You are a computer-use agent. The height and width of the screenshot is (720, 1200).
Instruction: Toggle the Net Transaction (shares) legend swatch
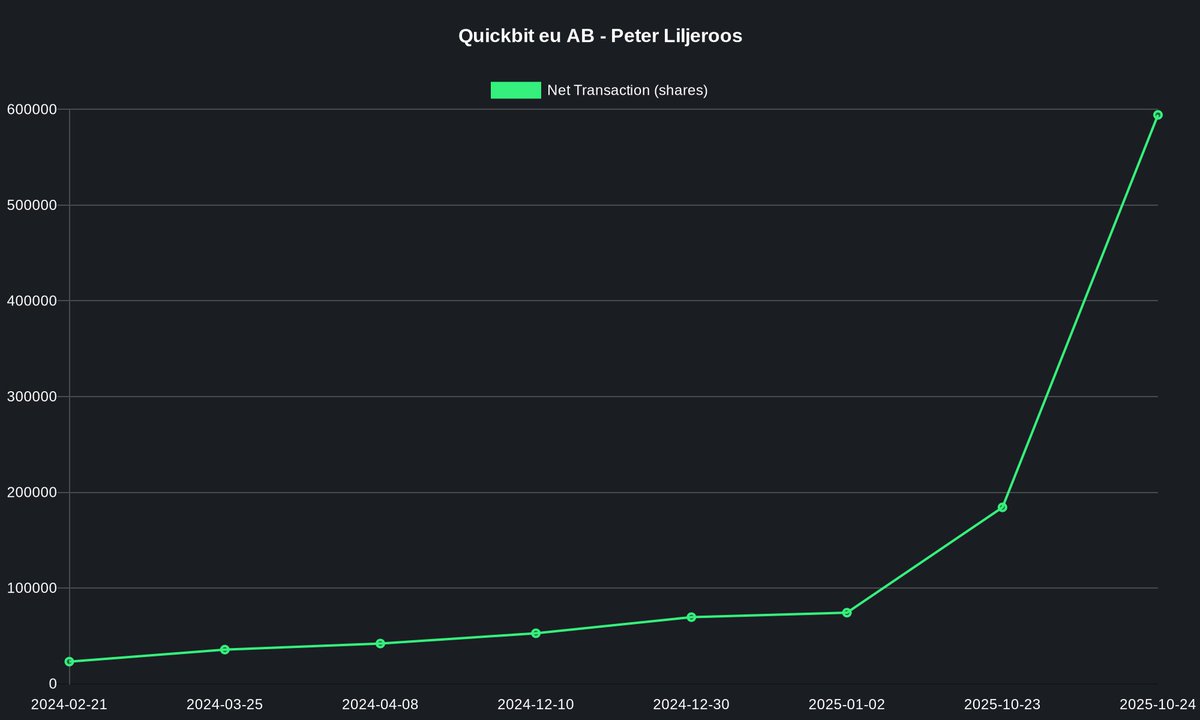[x=516, y=90]
